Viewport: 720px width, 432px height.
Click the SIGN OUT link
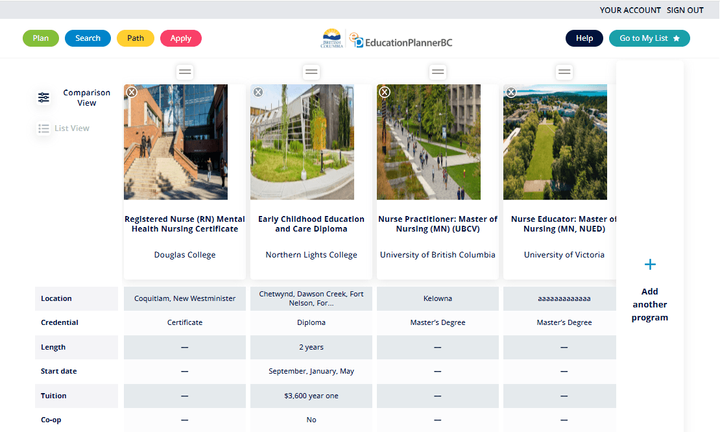tap(685, 10)
